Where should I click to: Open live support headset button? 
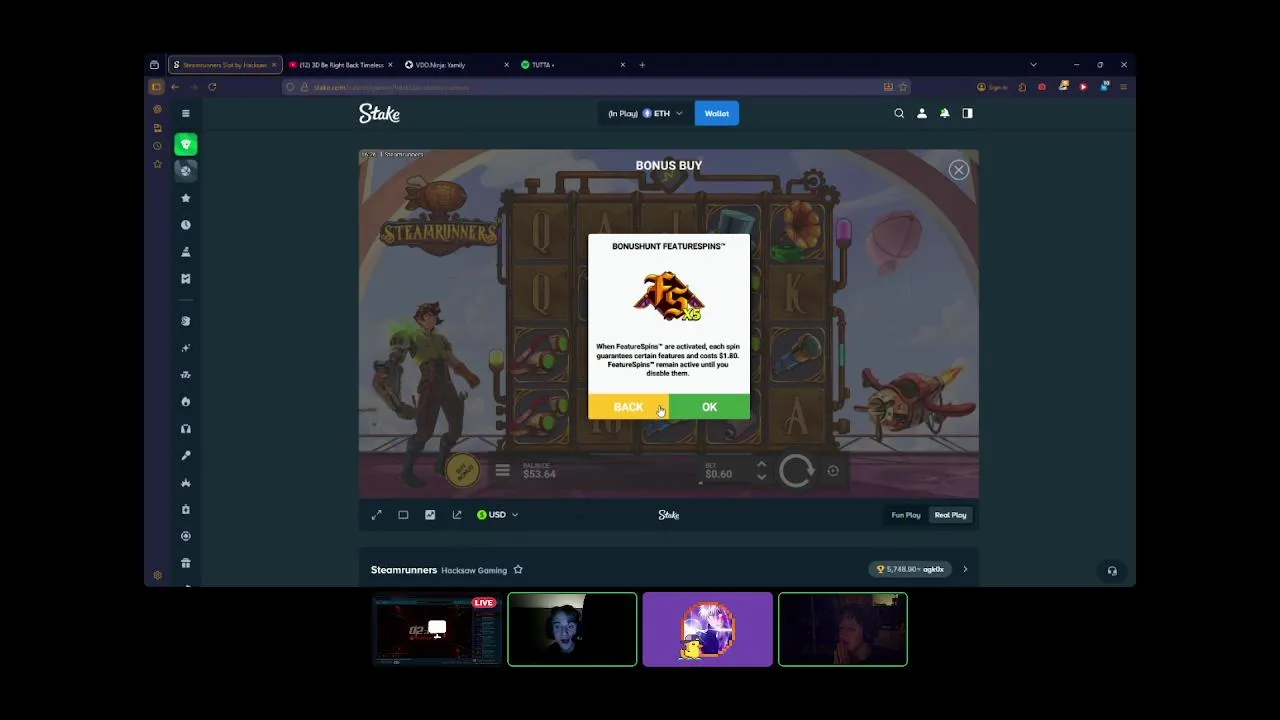[1112, 571]
